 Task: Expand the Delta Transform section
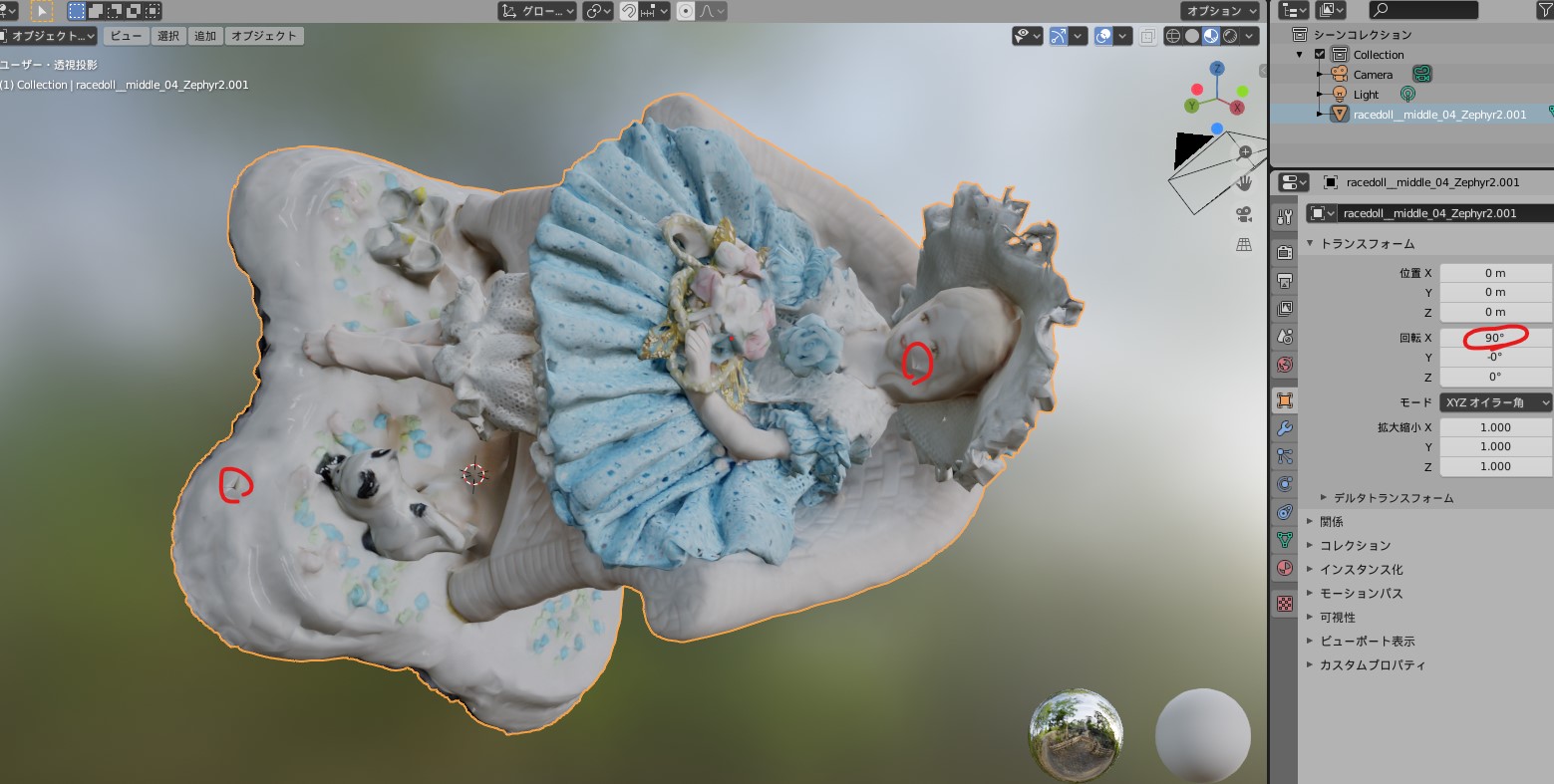pos(1386,497)
